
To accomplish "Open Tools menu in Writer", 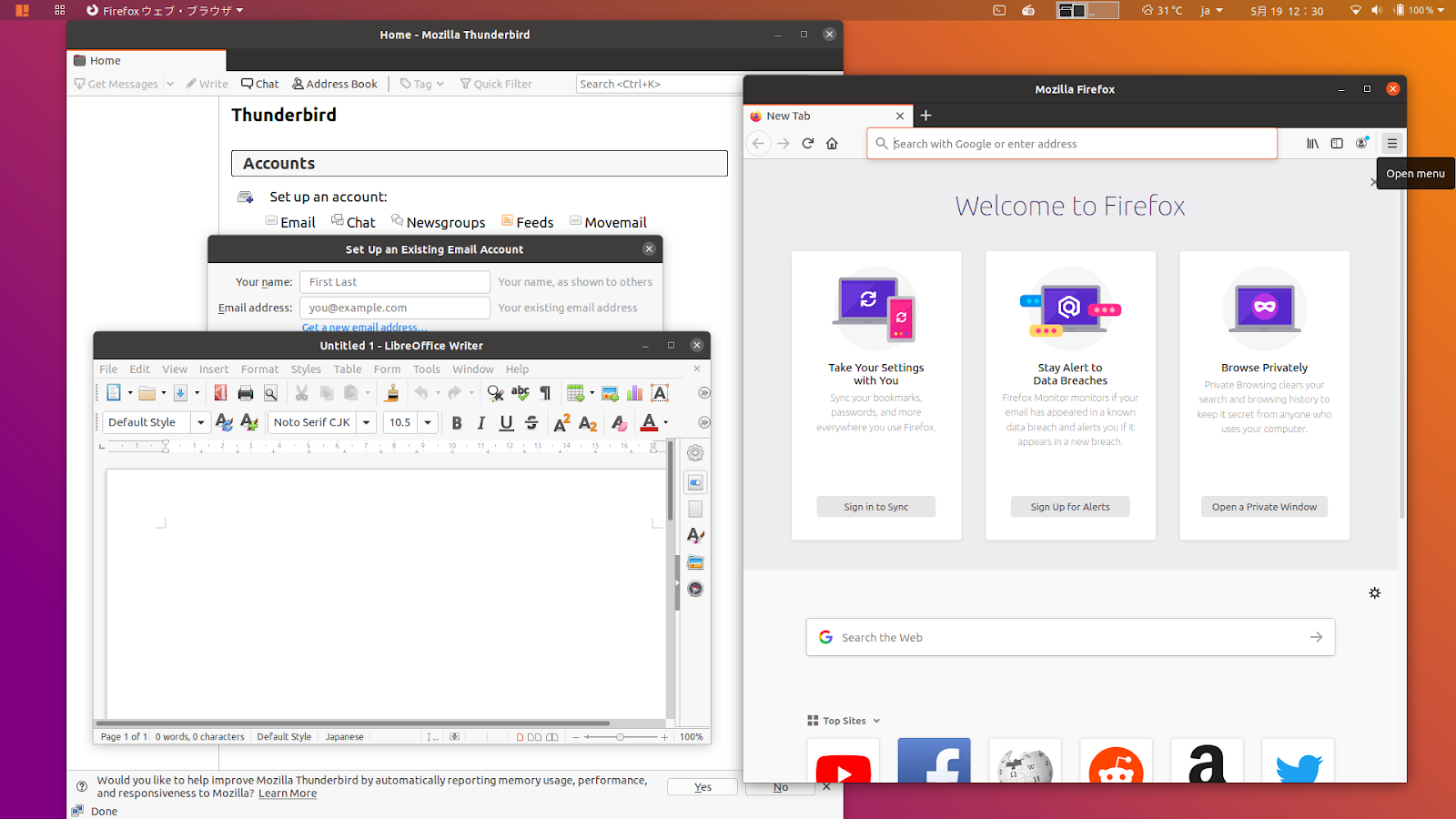I will (x=426, y=369).
